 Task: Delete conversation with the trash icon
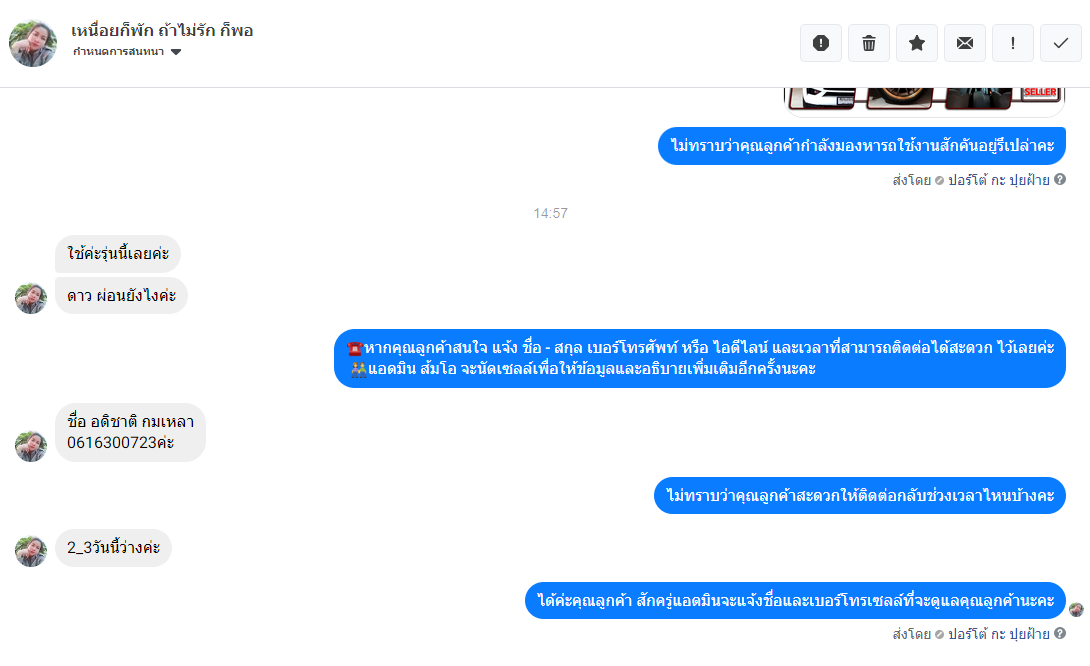[869, 43]
